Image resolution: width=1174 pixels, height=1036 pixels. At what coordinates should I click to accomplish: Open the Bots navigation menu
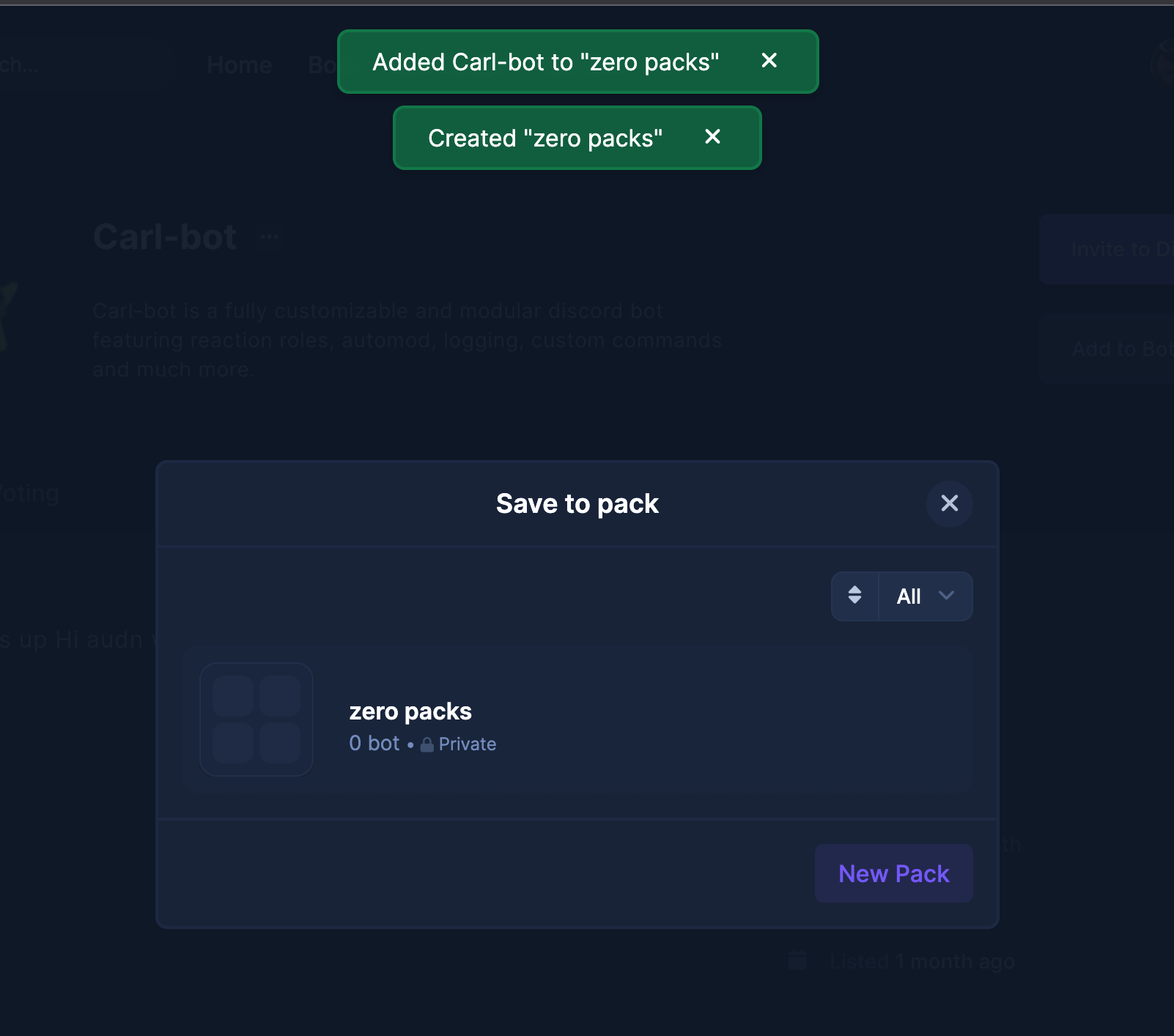tap(321, 64)
